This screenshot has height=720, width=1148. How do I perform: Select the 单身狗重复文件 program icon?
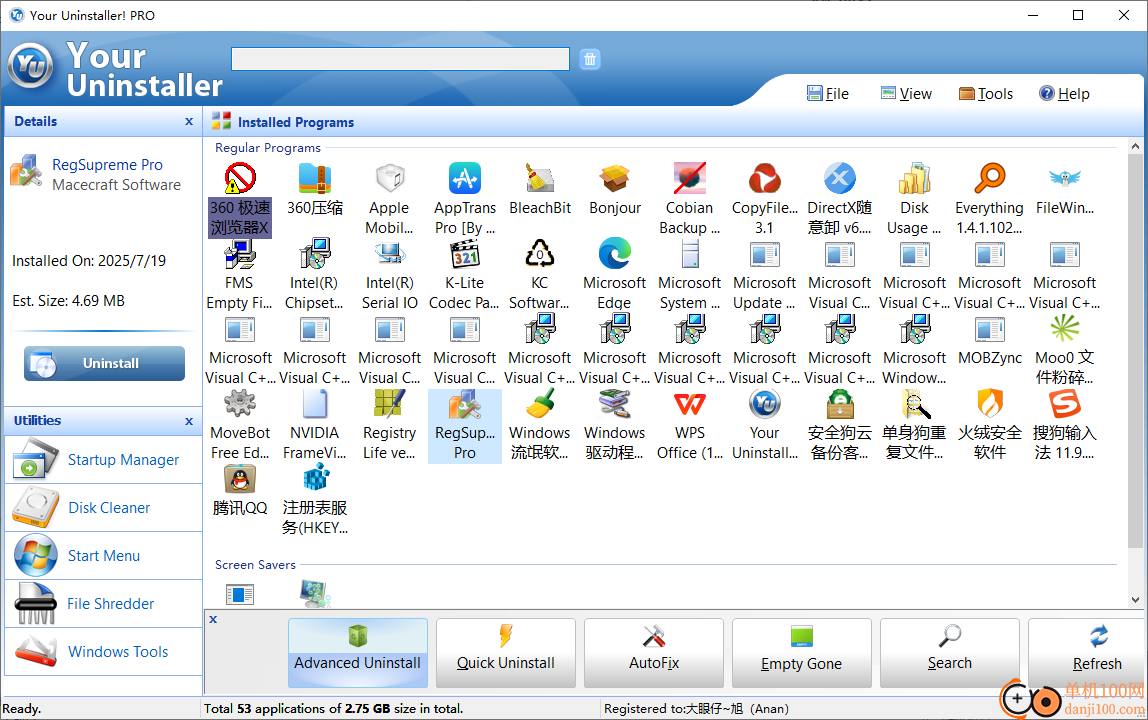pos(914,404)
